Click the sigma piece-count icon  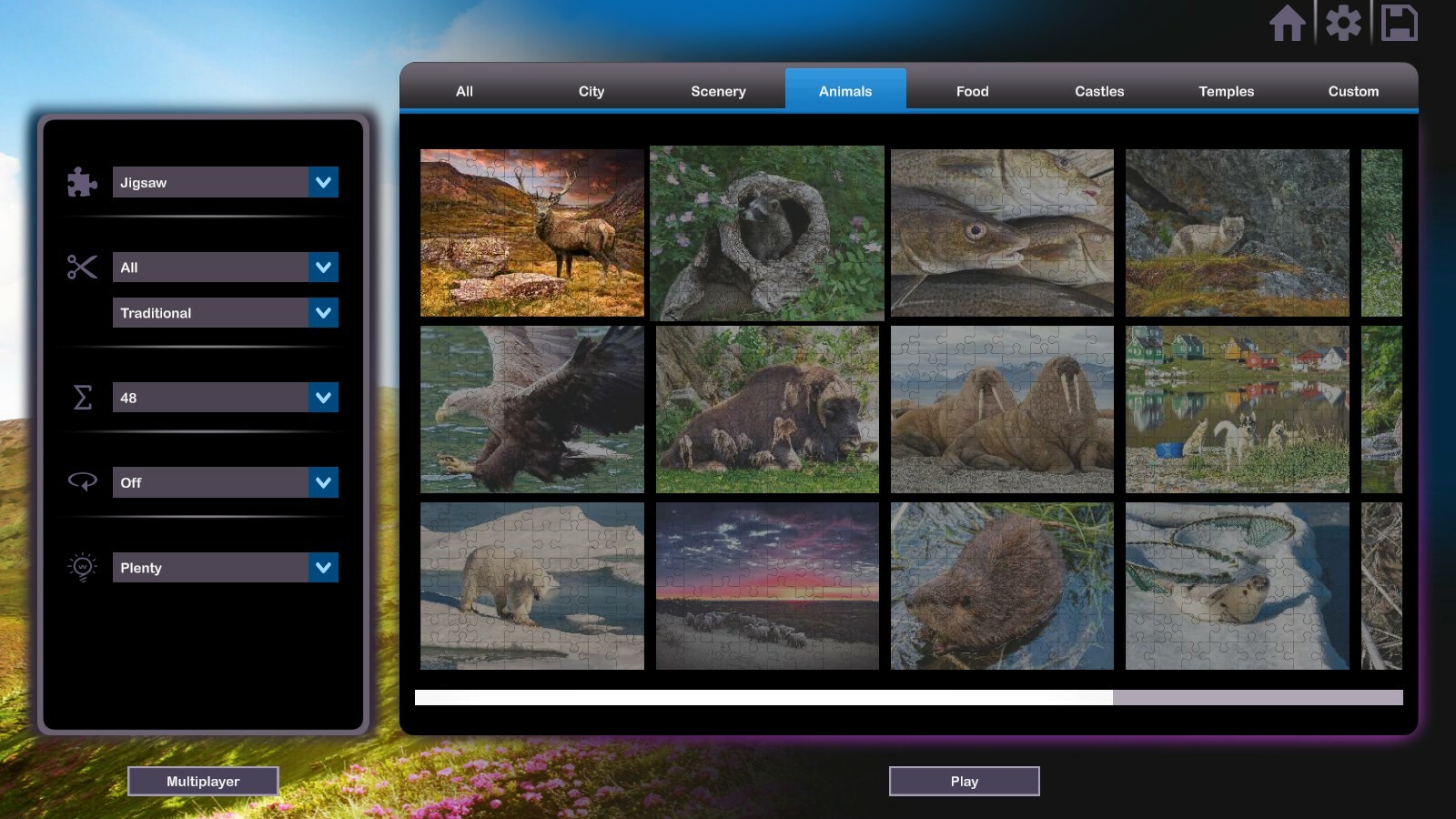coord(83,397)
